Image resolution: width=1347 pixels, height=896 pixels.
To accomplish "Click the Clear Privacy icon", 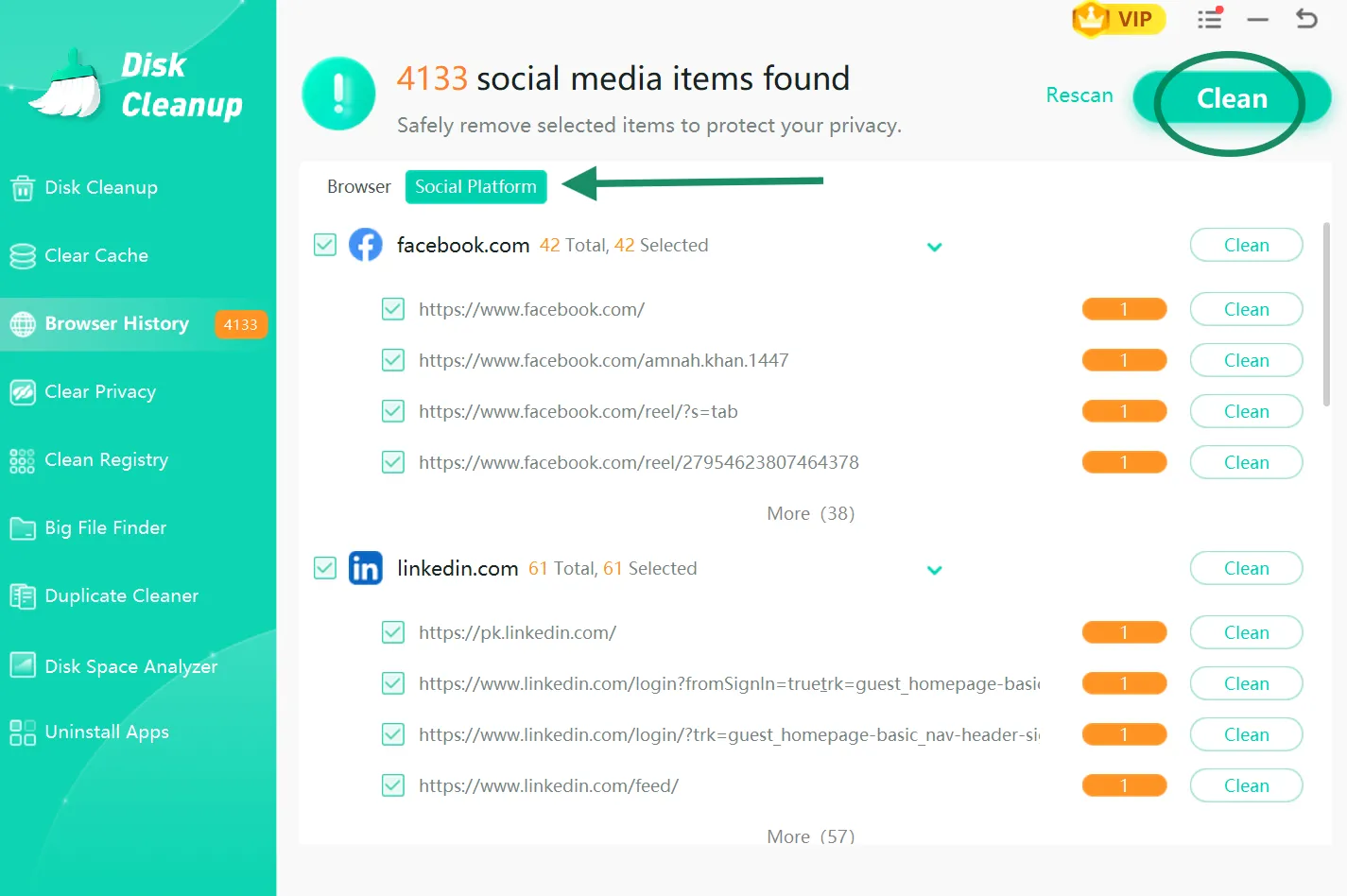I will (x=23, y=392).
